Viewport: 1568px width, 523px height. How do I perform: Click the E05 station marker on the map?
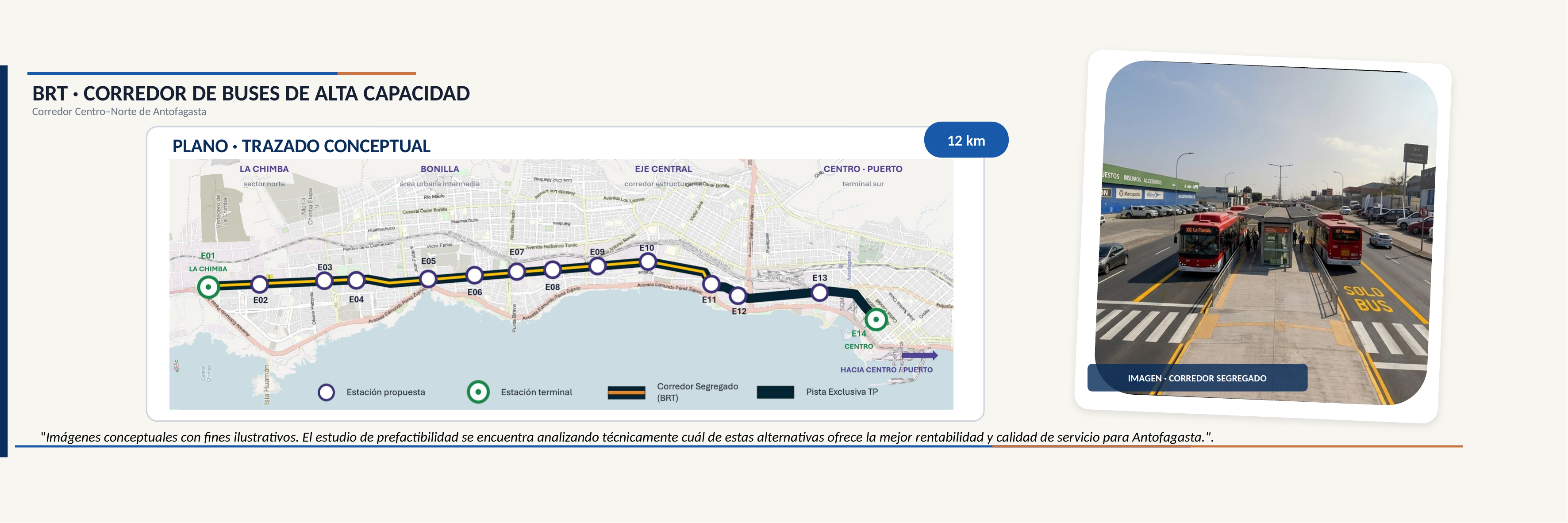429,279
